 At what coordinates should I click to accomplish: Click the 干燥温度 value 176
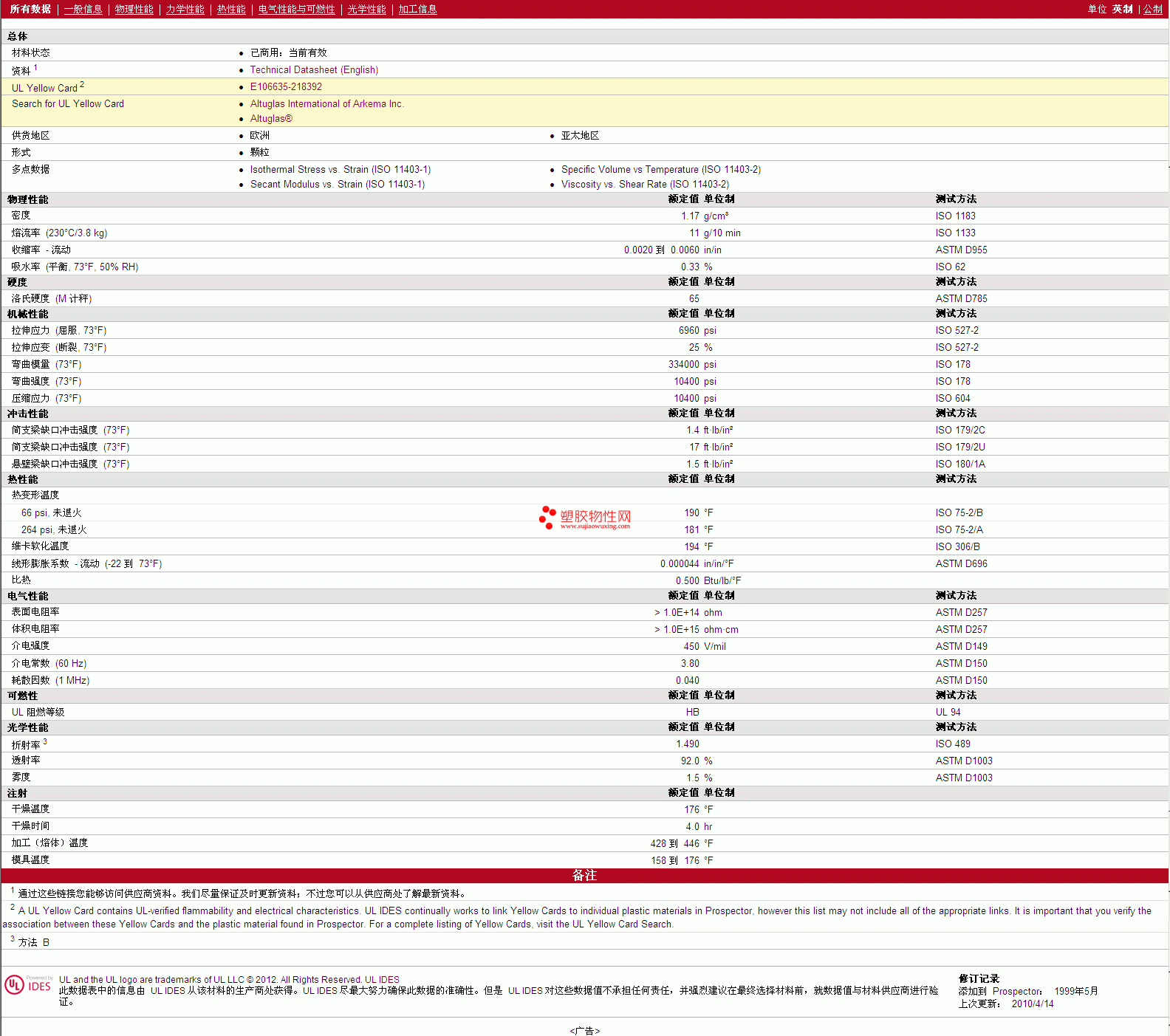coord(691,809)
